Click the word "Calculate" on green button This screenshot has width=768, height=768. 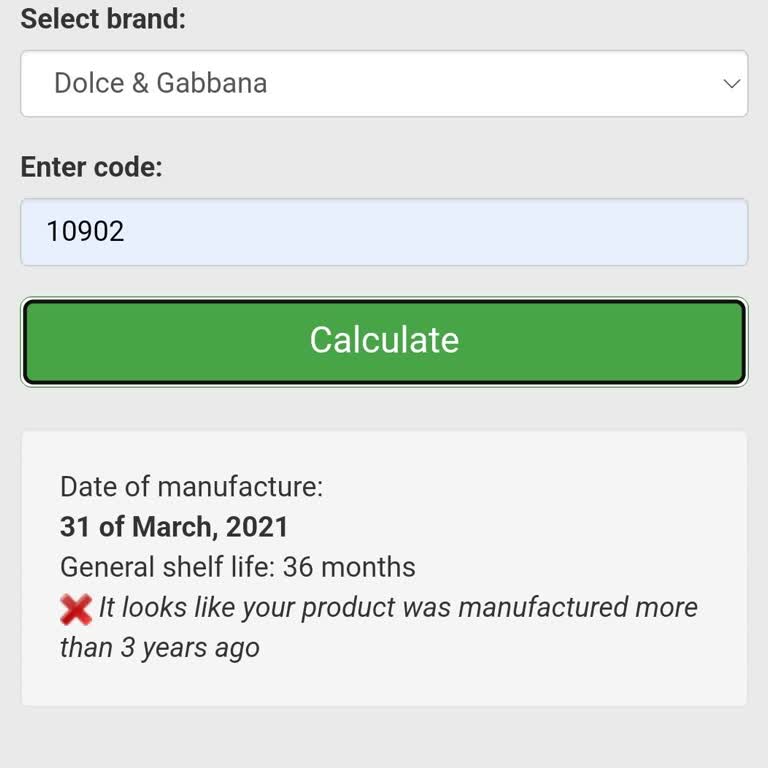coord(384,340)
